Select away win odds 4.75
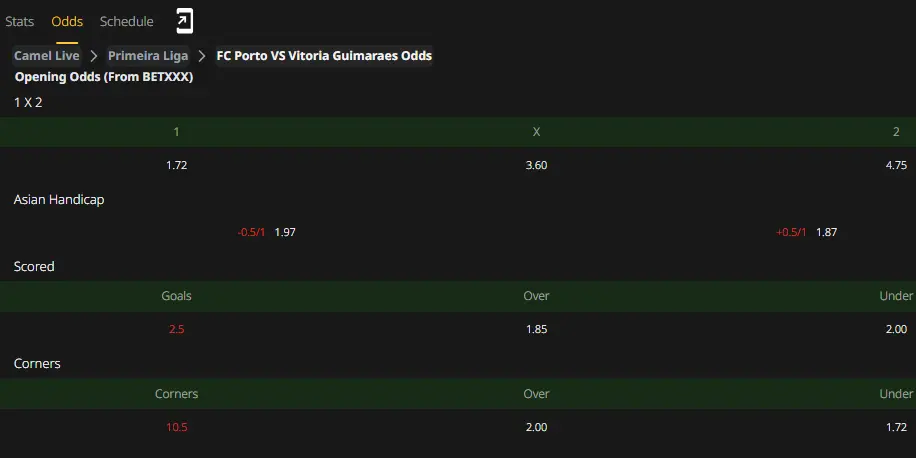 (896, 165)
